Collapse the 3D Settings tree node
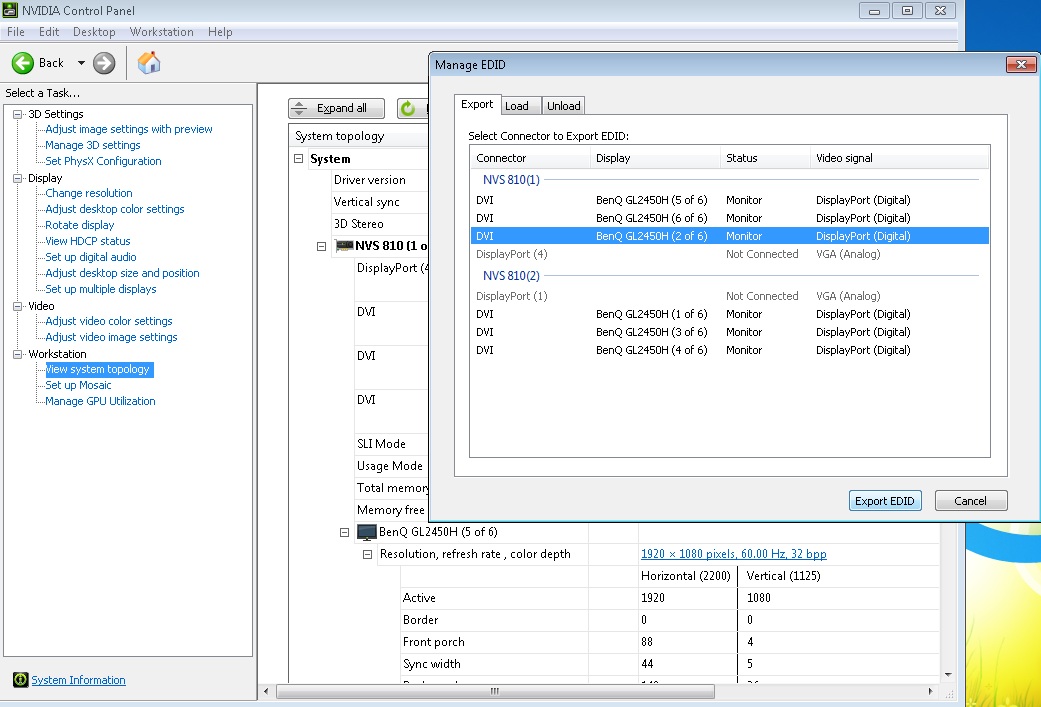Viewport: 1041px width, 707px height. click(18, 114)
